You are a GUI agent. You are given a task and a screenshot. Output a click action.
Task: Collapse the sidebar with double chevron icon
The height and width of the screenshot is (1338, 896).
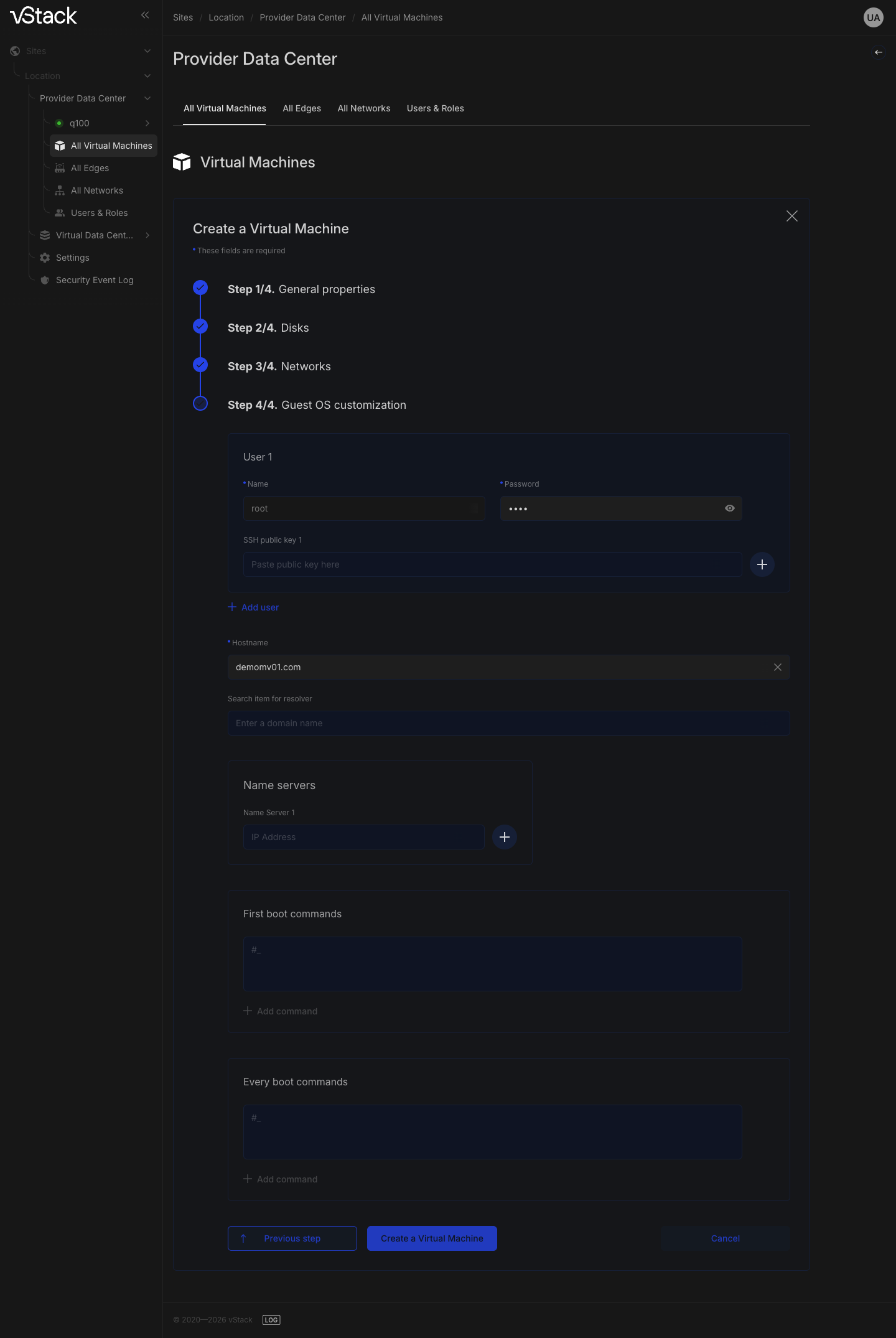click(x=145, y=15)
